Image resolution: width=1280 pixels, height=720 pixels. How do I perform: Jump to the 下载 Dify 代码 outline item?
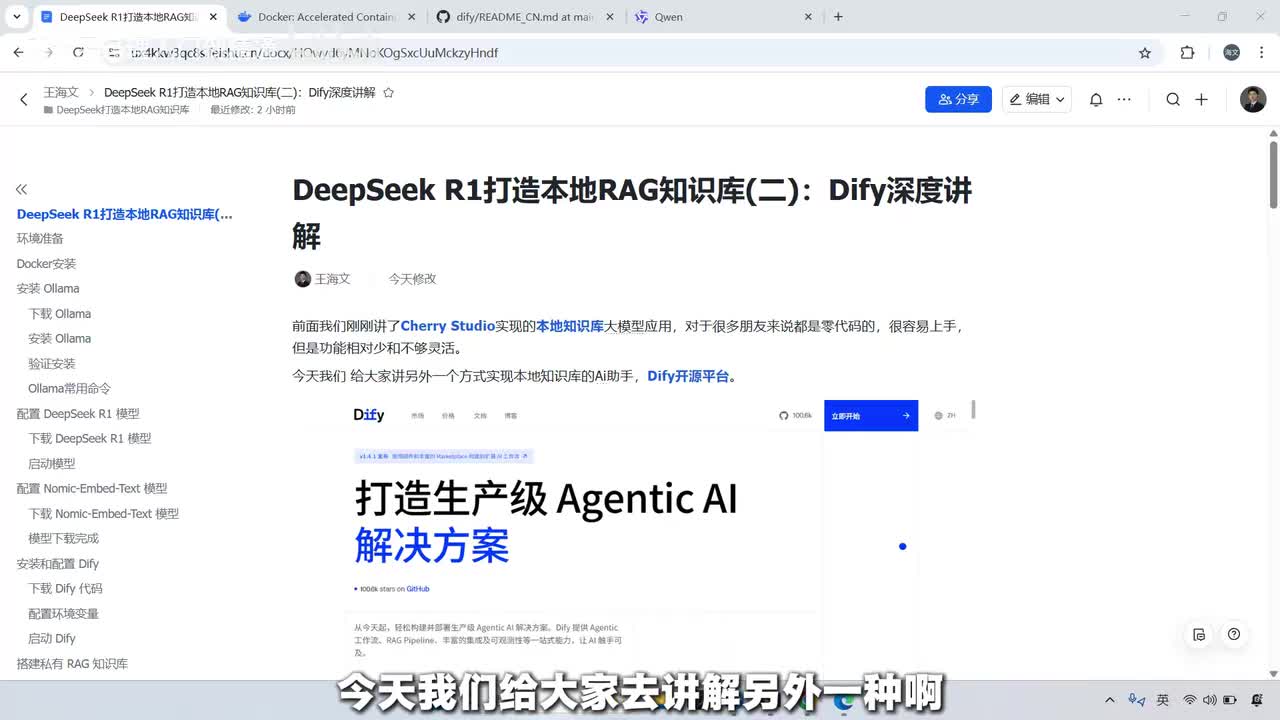66,589
